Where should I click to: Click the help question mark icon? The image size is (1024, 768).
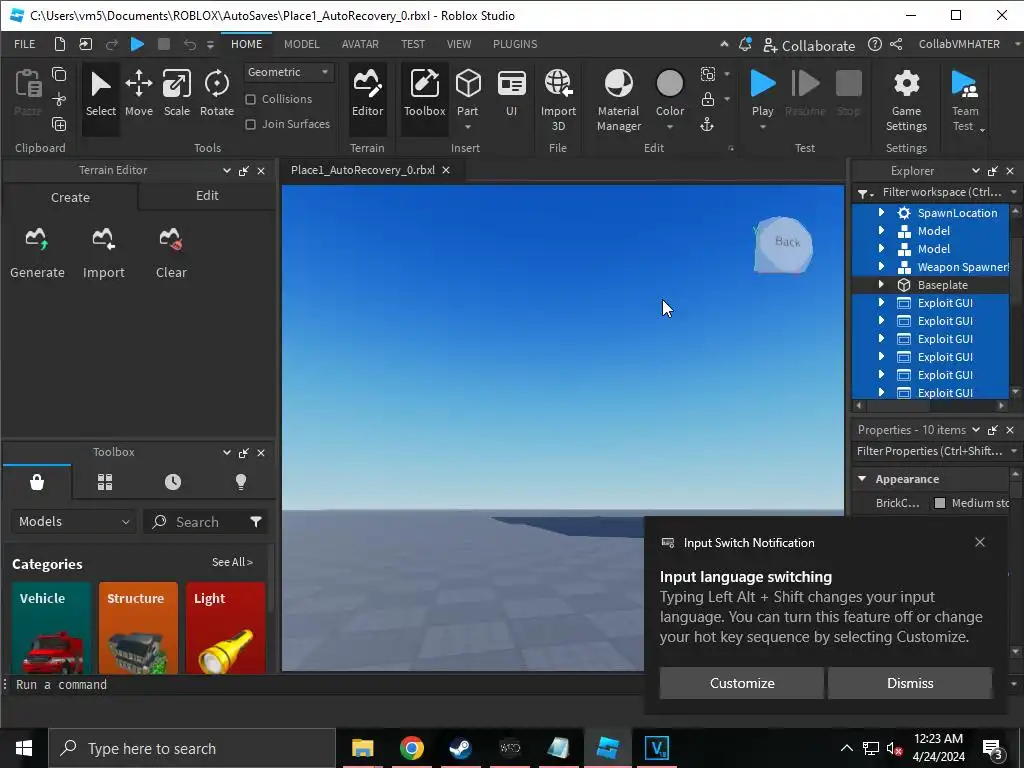click(x=874, y=44)
